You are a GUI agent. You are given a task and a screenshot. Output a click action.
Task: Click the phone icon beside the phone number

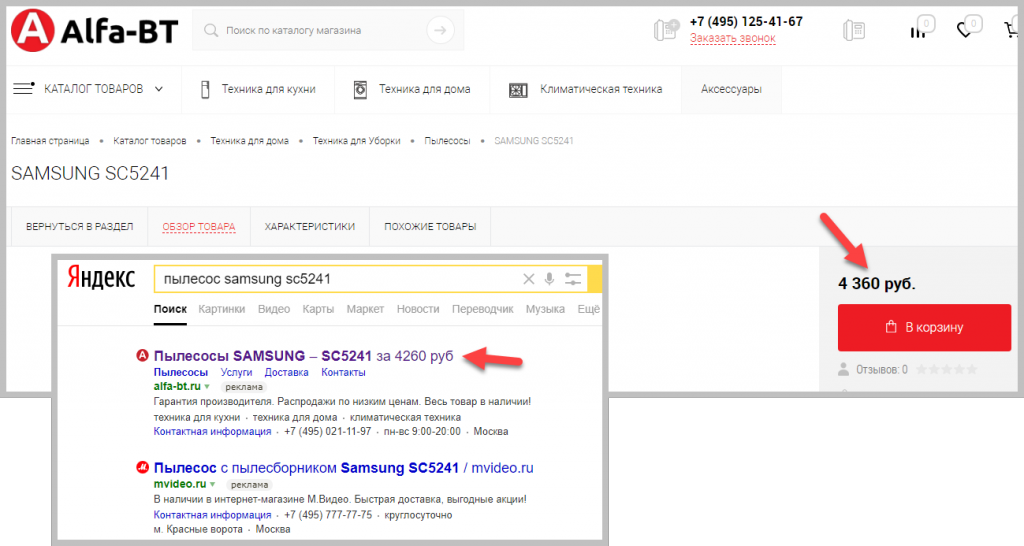tap(665, 30)
